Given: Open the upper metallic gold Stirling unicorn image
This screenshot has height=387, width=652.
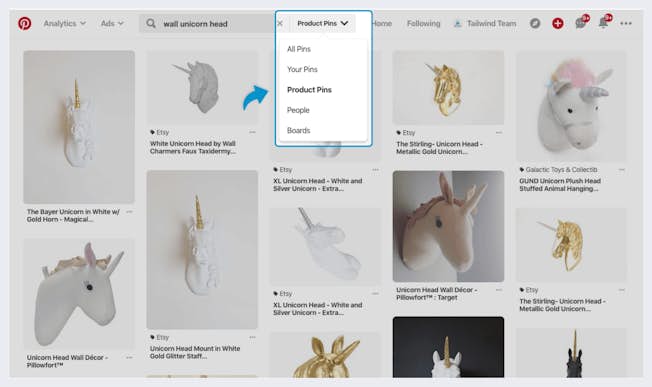Looking at the screenshot, I should coord(448,88).
